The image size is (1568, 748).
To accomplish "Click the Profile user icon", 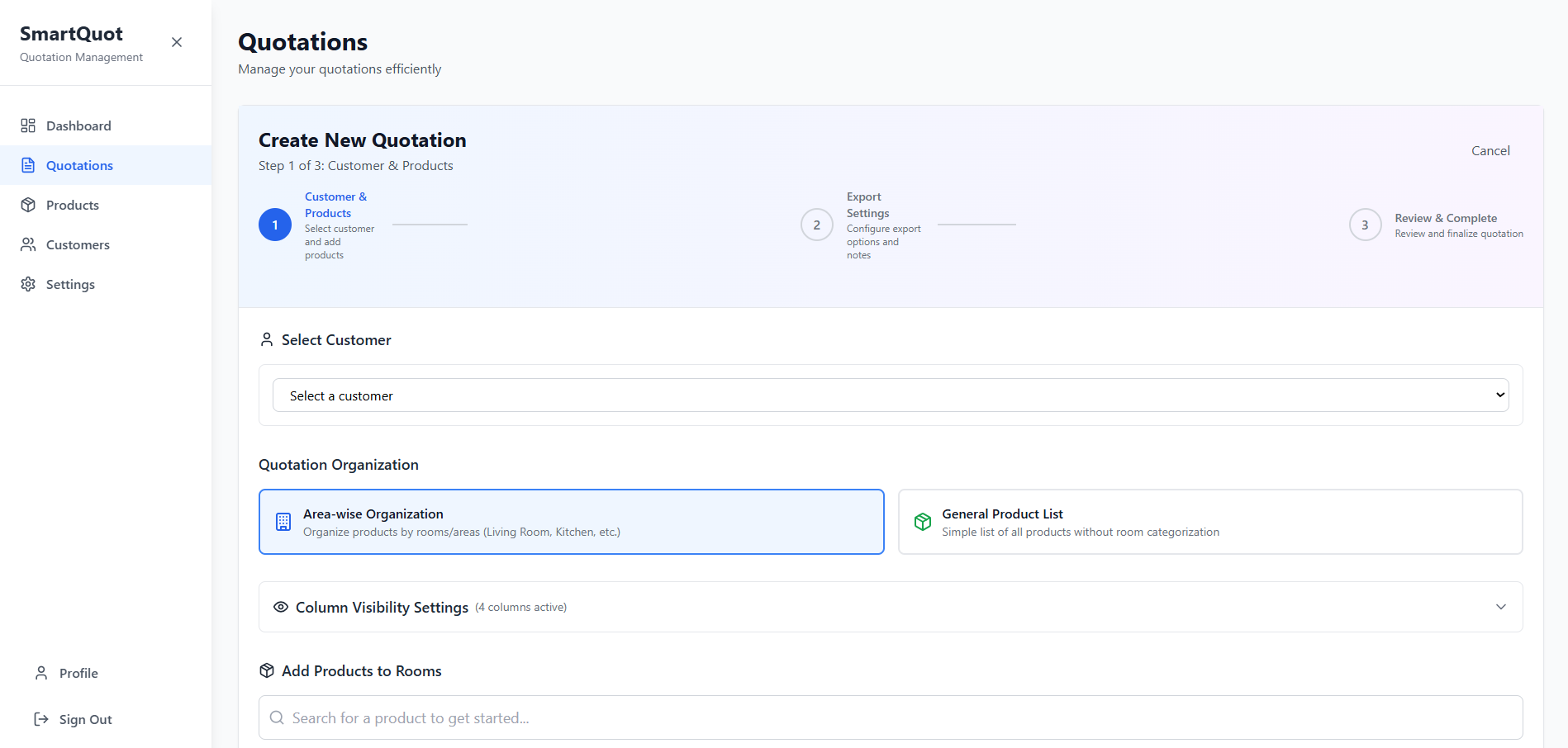I will (41, 673).
